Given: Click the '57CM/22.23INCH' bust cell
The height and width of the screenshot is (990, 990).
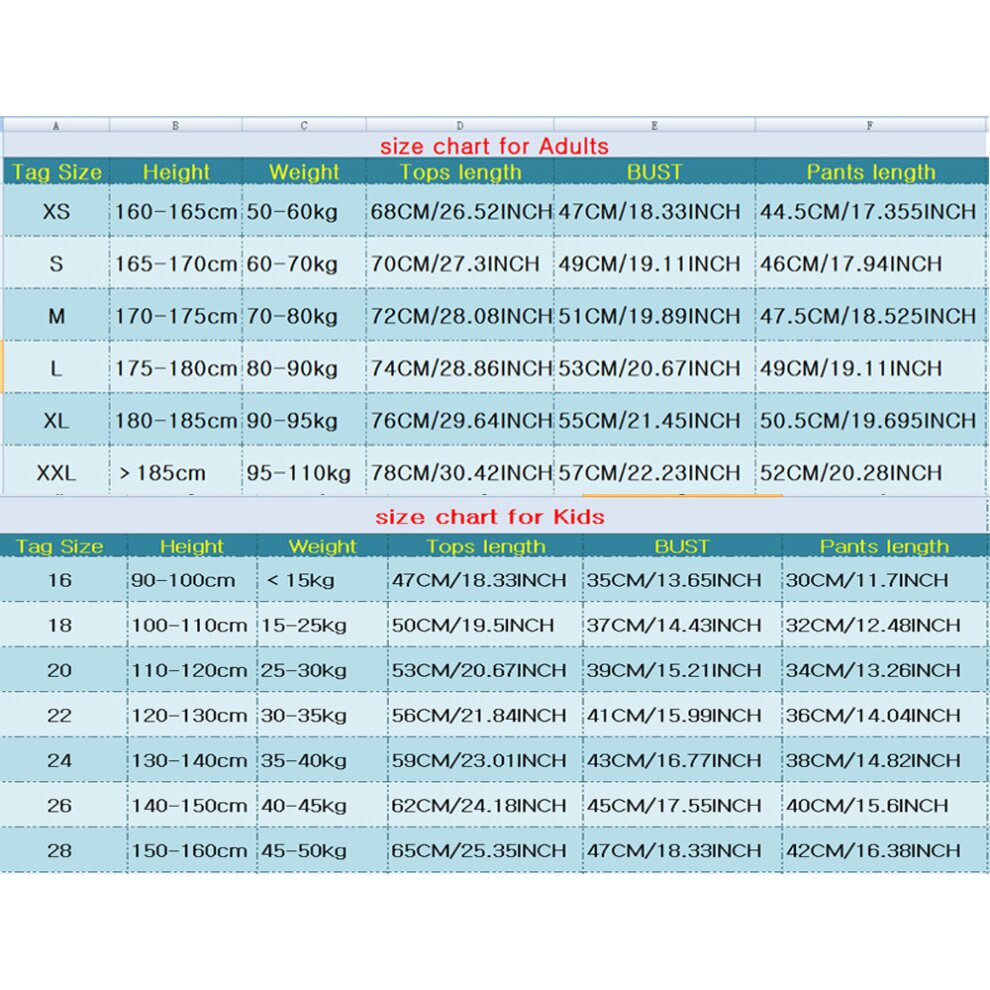Looking at the screenshot, I should 654,471.
